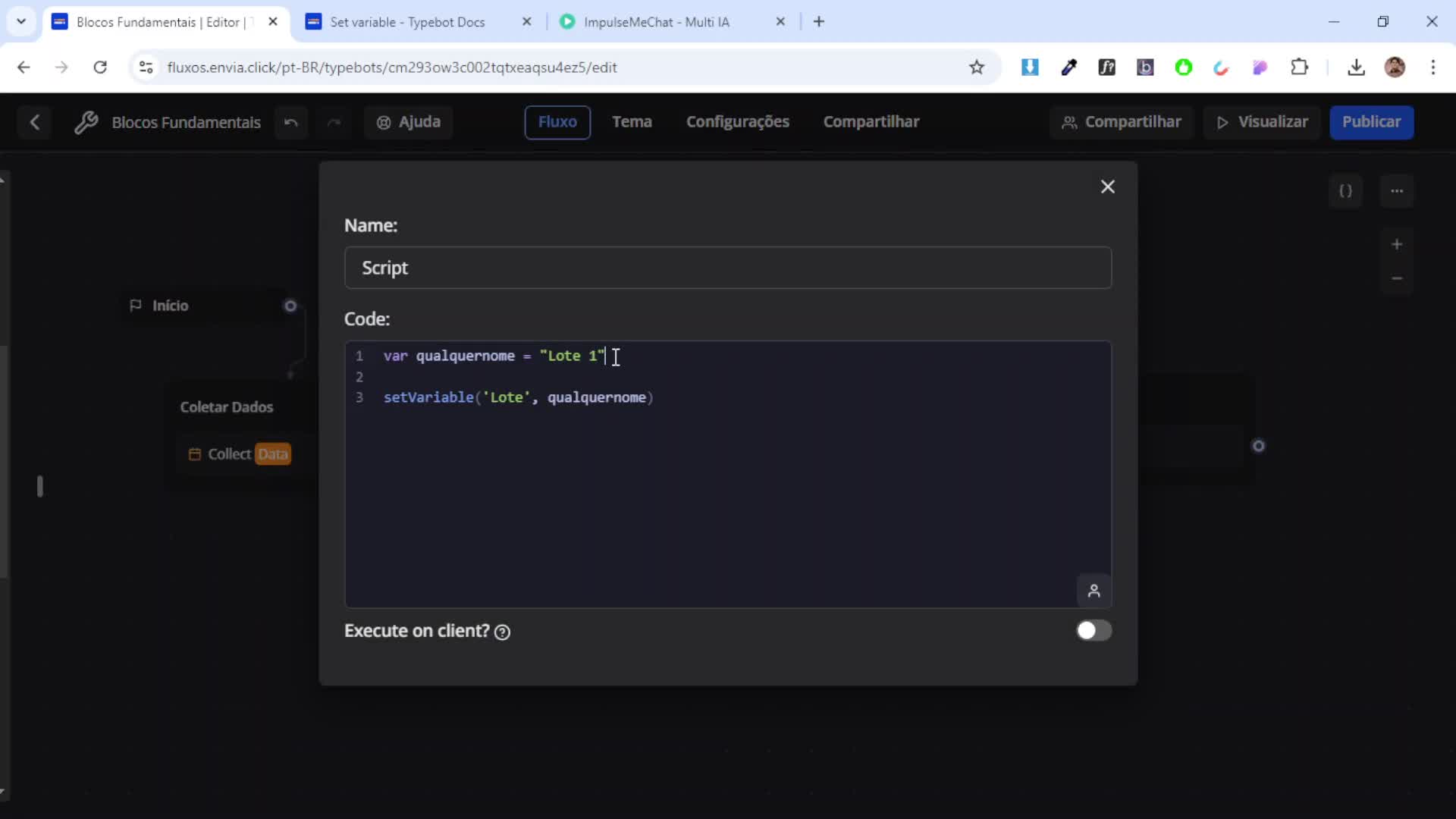Undo the last change with the undo arrow

coord(291,122)
